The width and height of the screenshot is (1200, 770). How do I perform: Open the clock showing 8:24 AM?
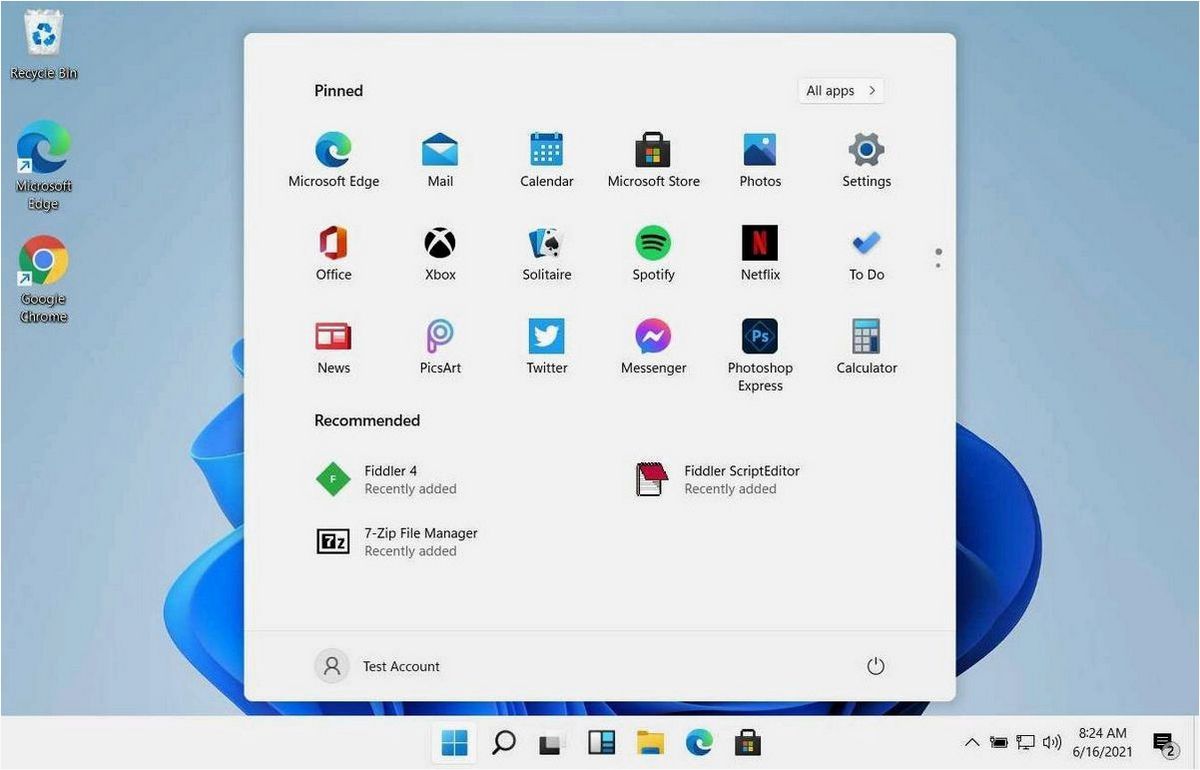pyautogui.click(x=1103, y=742)
